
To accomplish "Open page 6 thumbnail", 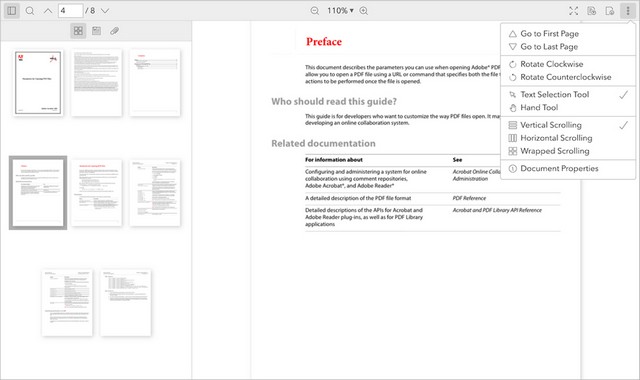I will tap(155, 193).
